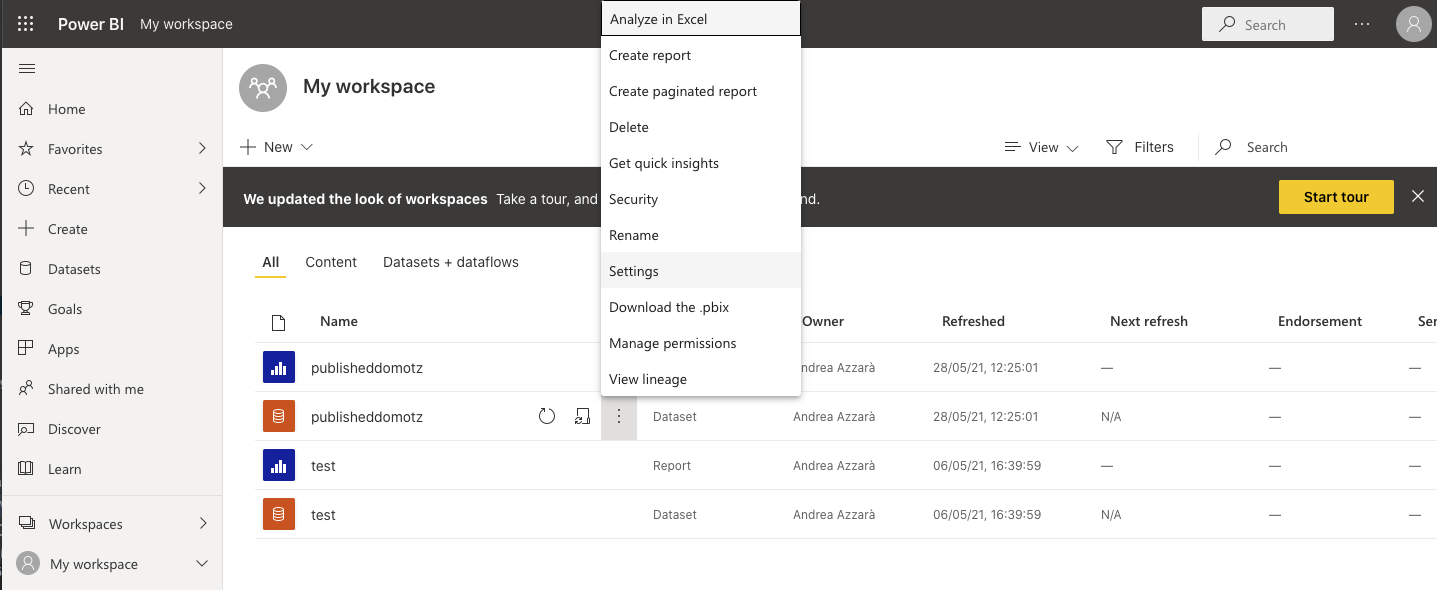Open Datasets in the sidebar

point(111,269)
